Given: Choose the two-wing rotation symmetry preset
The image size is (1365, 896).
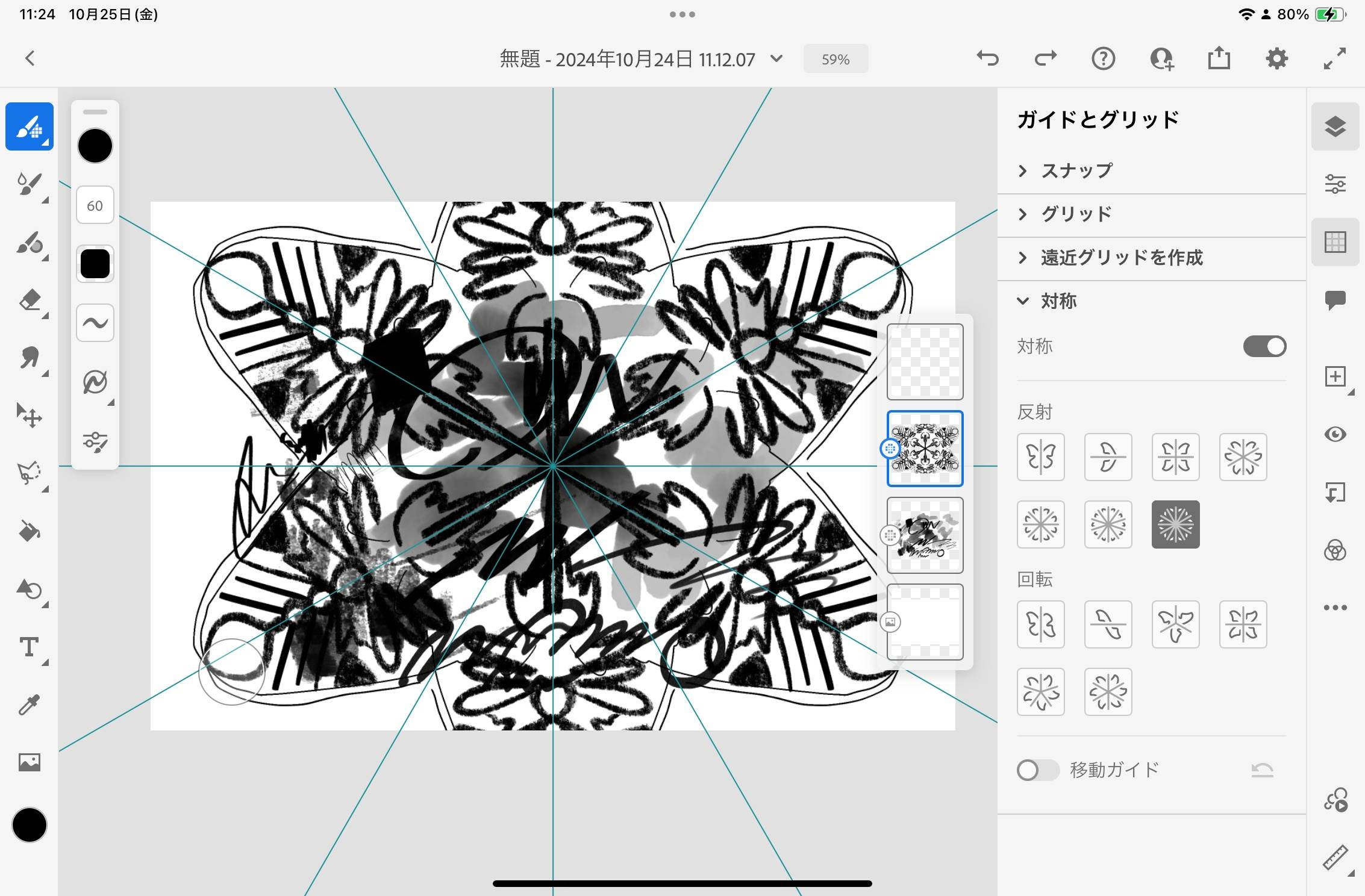Looking at the screenshot, I should point(1041,624).
